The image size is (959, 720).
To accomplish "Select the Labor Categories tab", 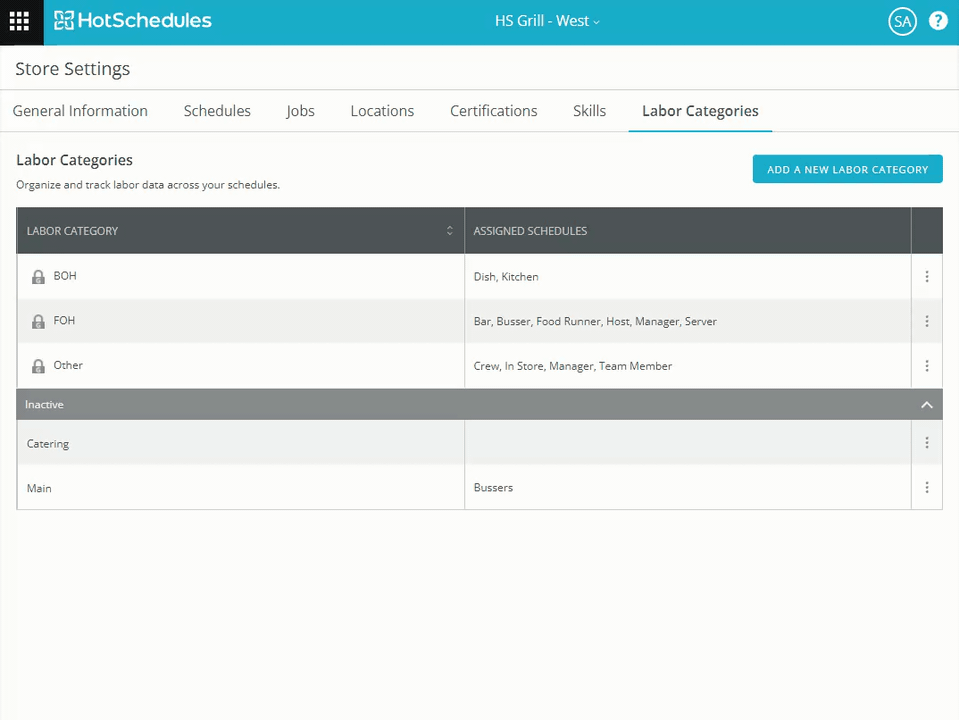I will pyautogui.click(x=700, y=111).
